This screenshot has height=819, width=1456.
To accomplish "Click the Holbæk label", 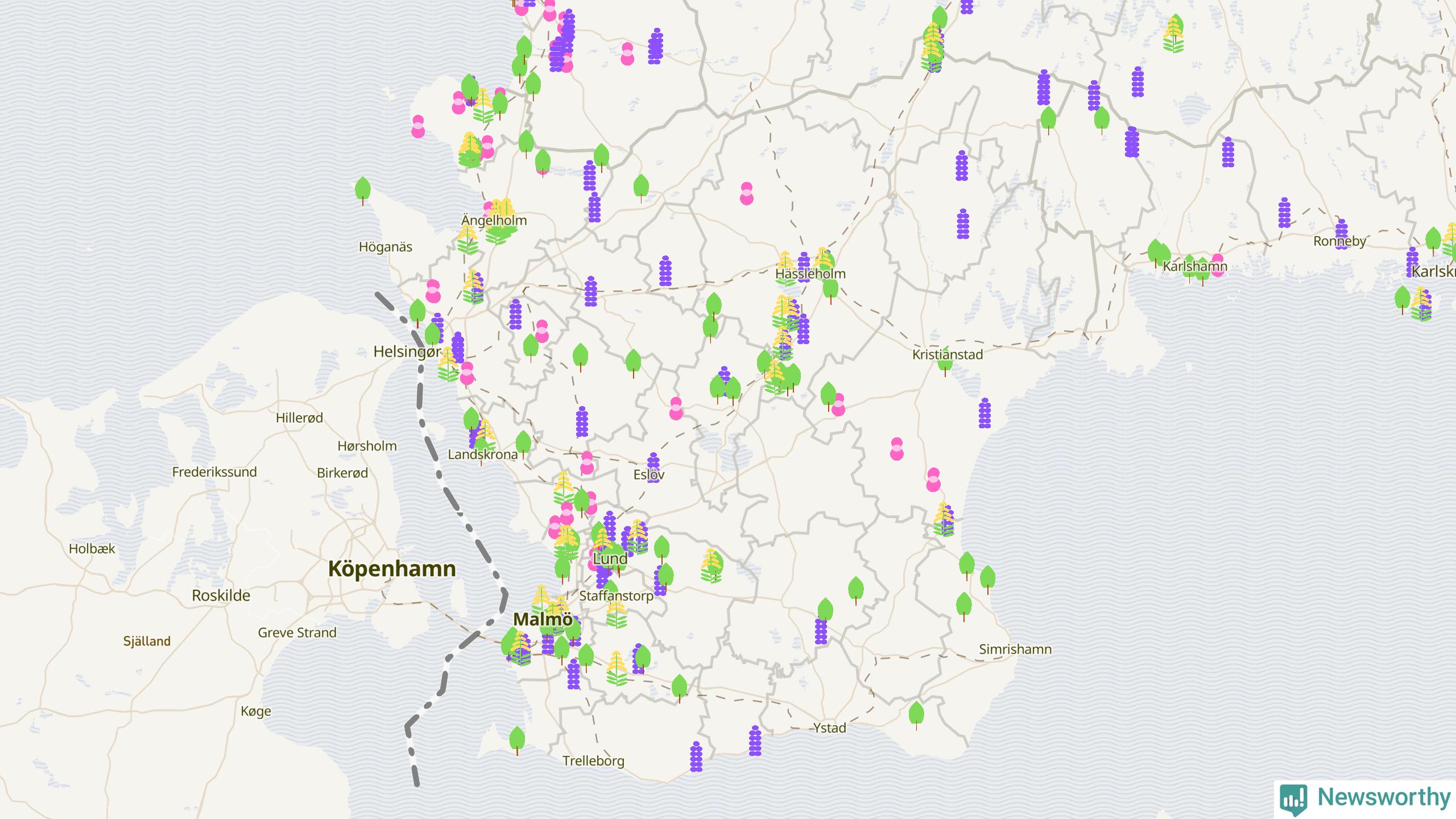I will (x=92, y=549).
